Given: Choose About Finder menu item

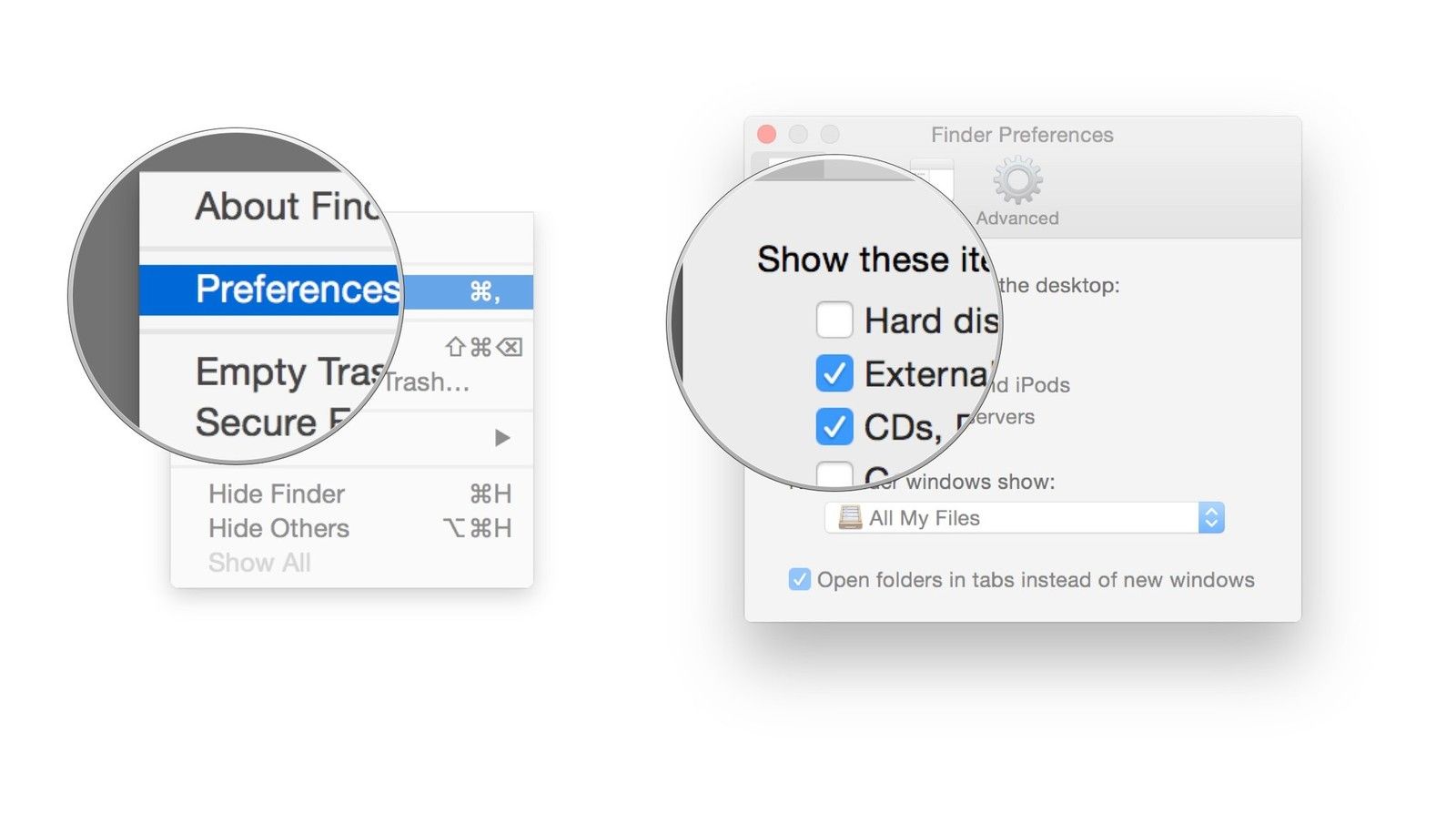Looking at the screenshot, I should tap(286, 207).
